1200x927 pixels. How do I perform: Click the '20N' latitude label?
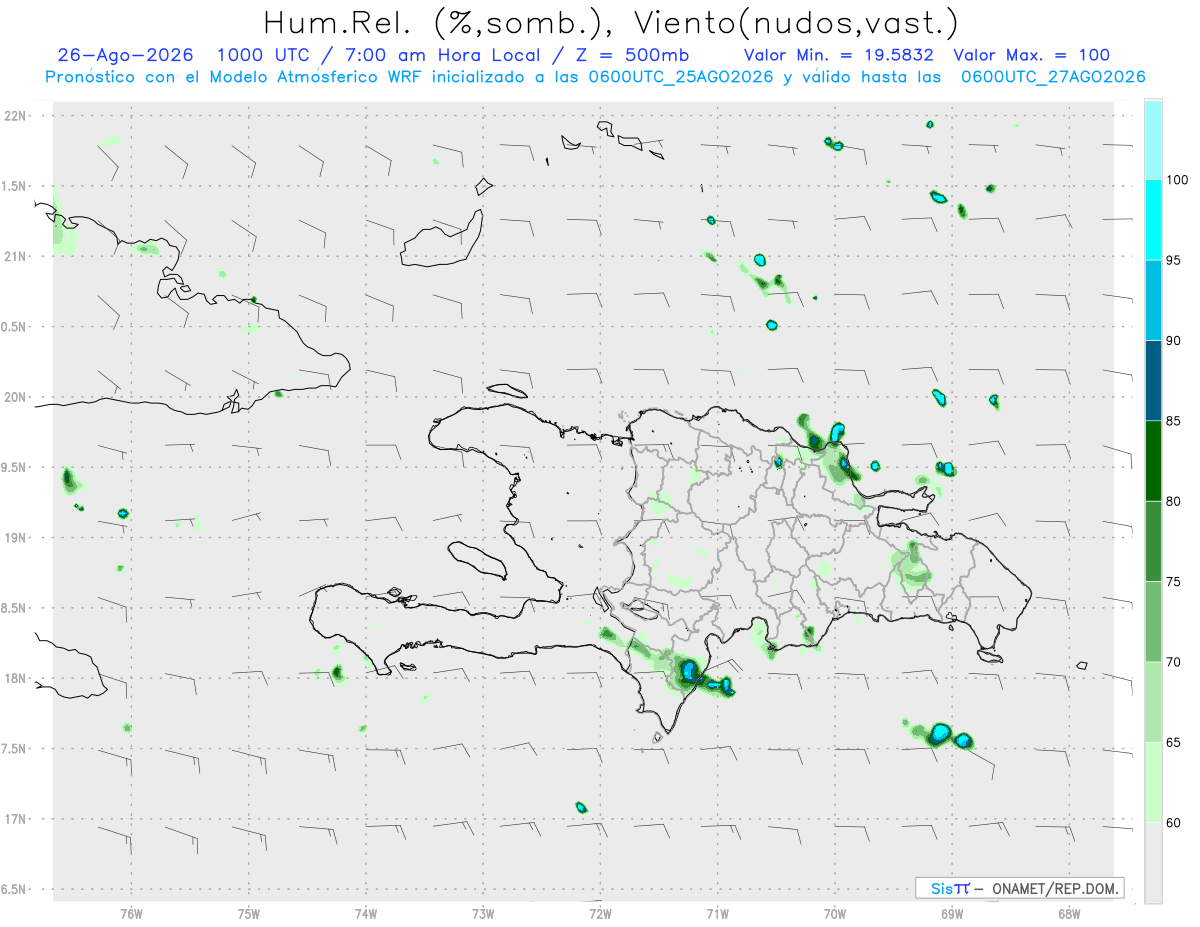coord(16,397)
